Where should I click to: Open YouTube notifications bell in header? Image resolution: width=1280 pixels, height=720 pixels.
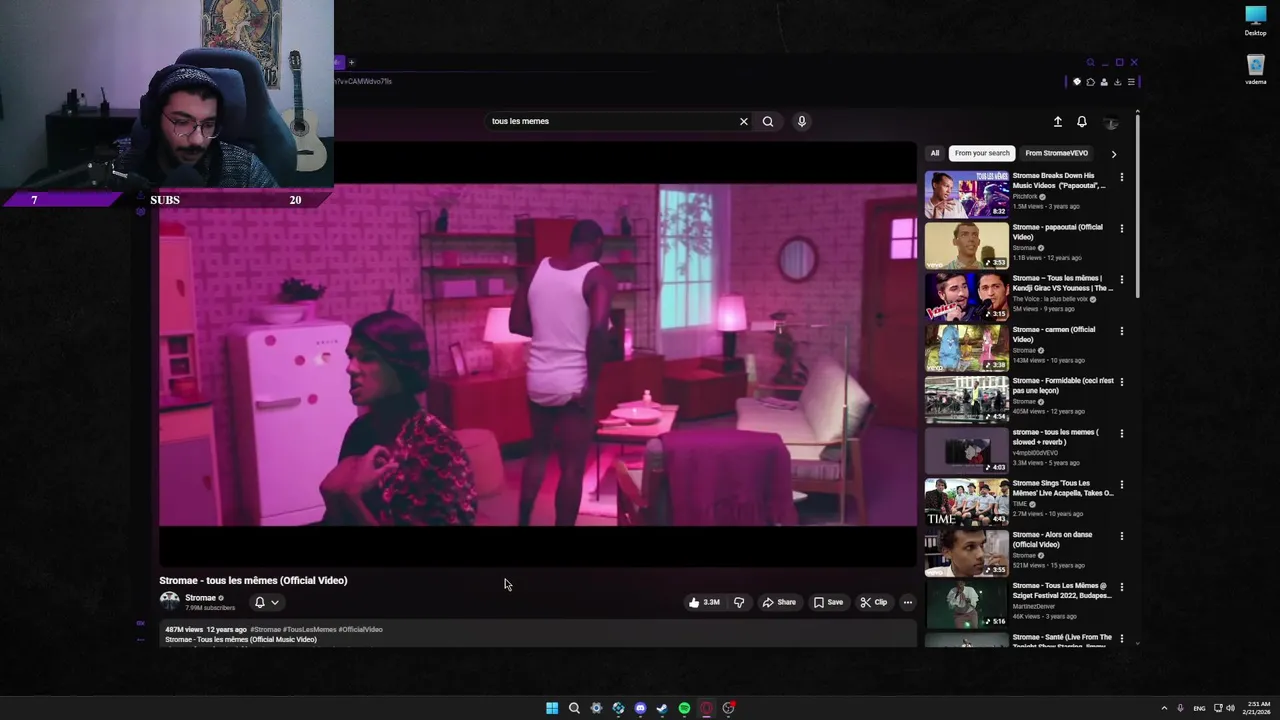coord(1081,121)
